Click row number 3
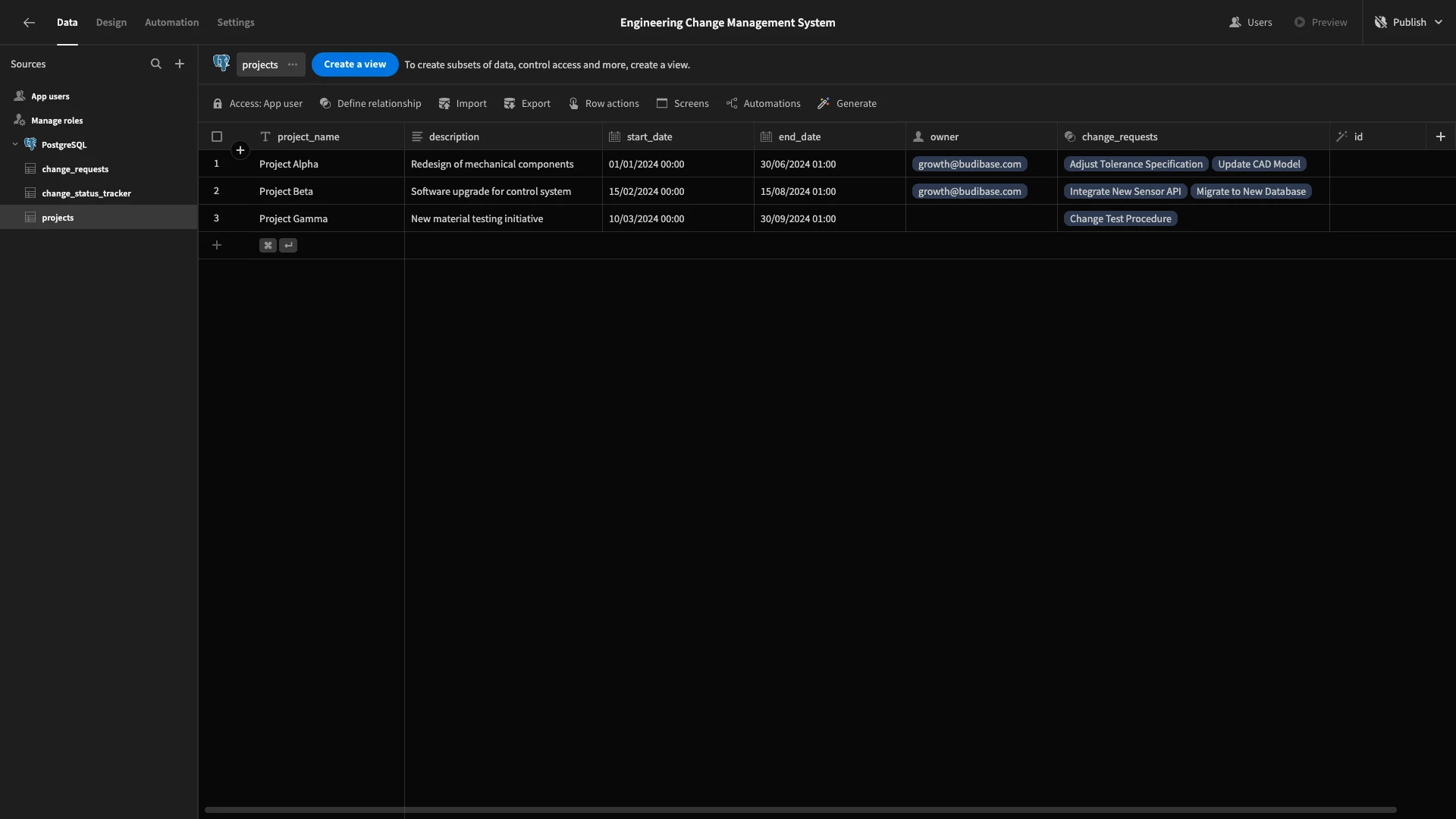 pyautogui.click(x=216, y=218)
